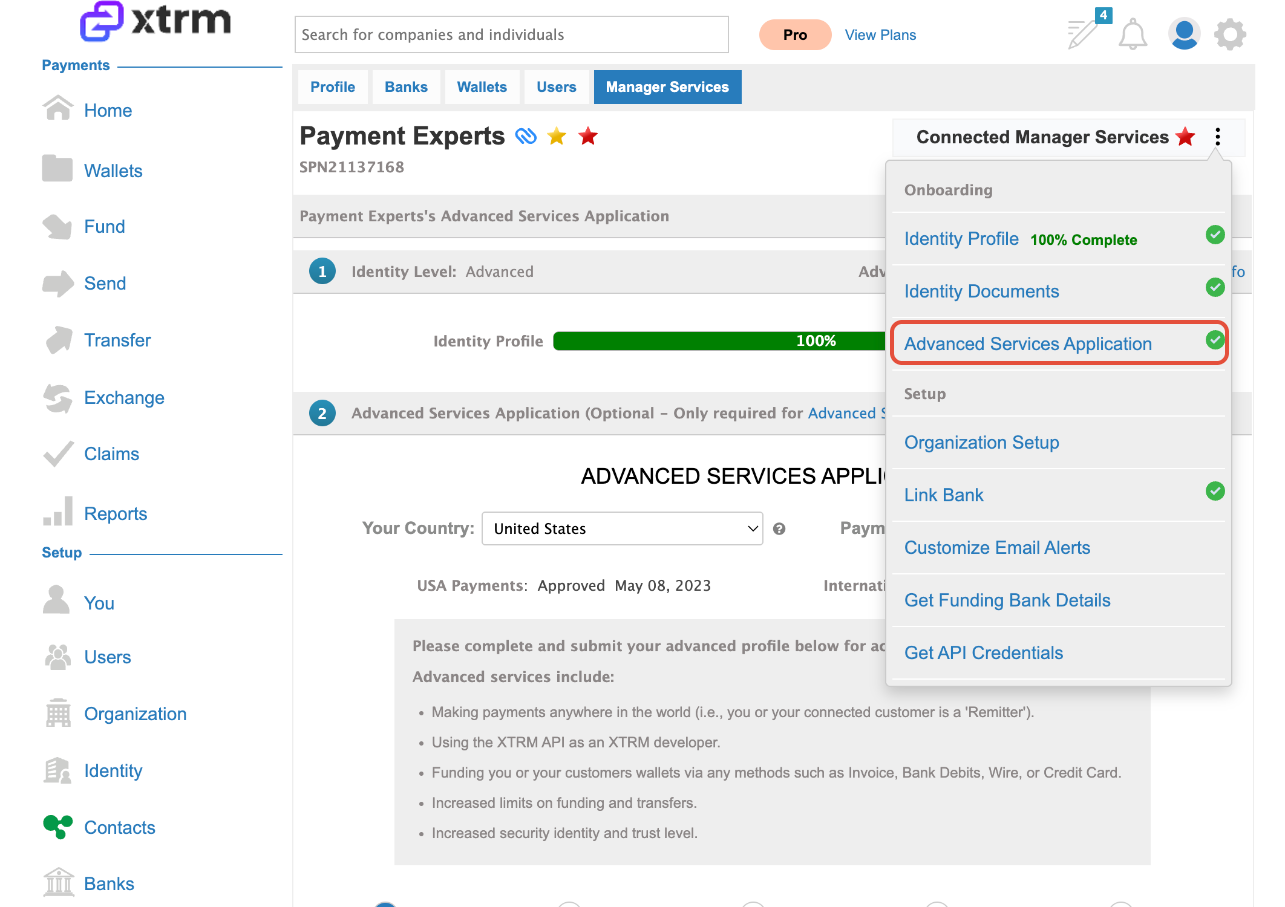Open Home in the sidebar
Image resolution: width=1285 pixels, height=907 pixels.
click(108, 111)
